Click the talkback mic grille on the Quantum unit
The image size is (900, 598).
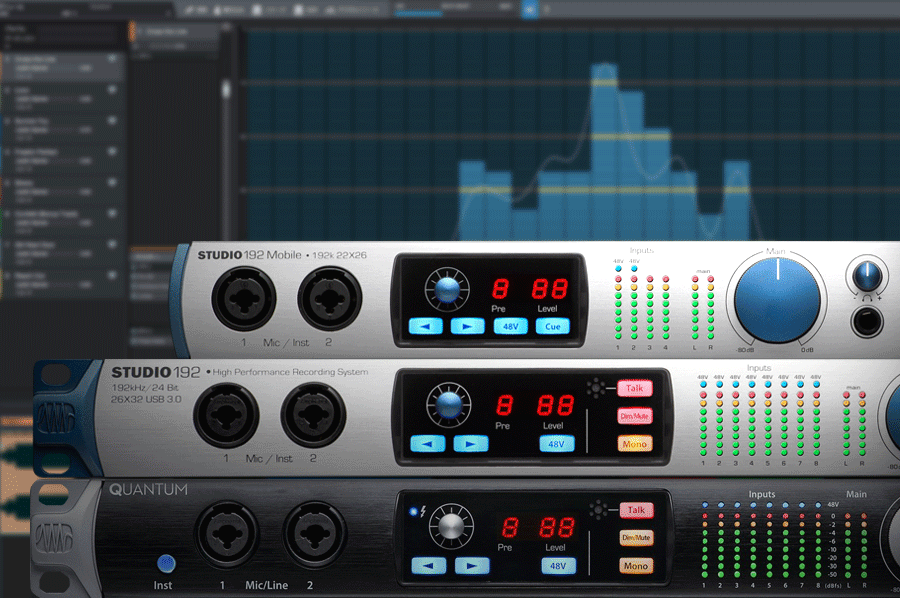[x=598, y=509]
